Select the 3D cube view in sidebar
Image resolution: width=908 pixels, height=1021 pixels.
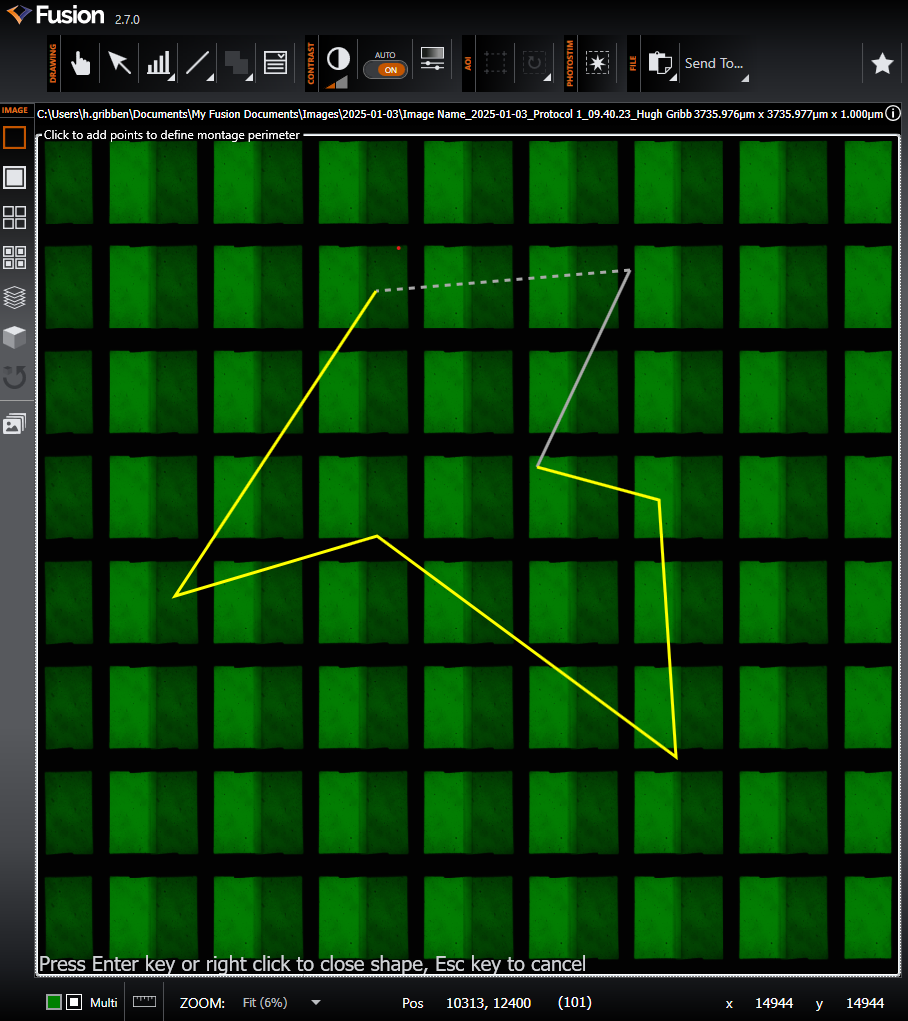point(15,337)
